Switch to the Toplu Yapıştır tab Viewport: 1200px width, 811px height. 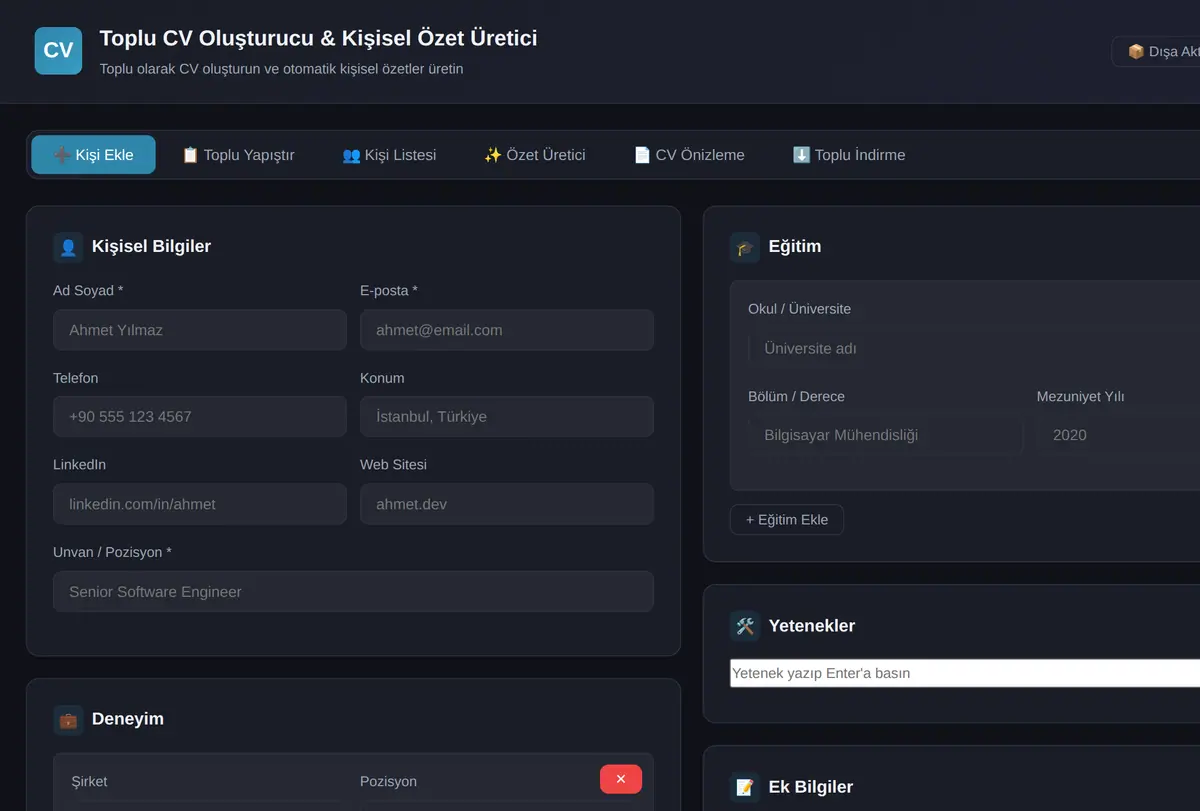[x=238, y=155]
